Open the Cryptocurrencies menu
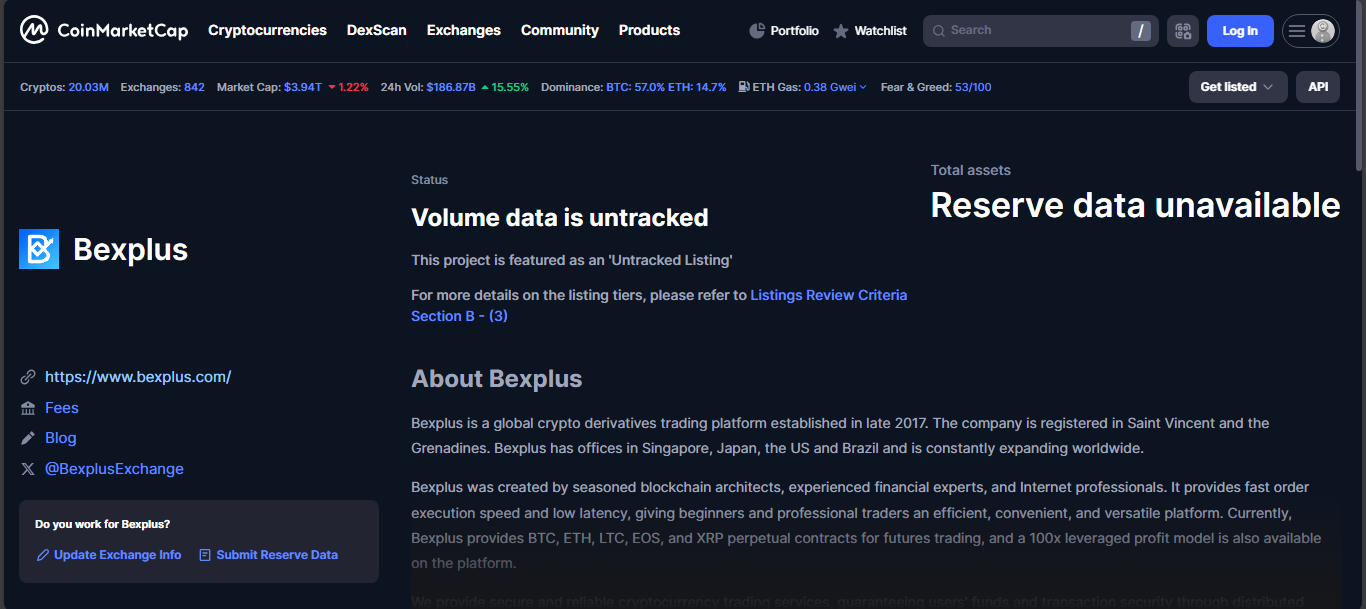Screen dimensions: 1366x609 pyautogui.click(x=267, y=30)
